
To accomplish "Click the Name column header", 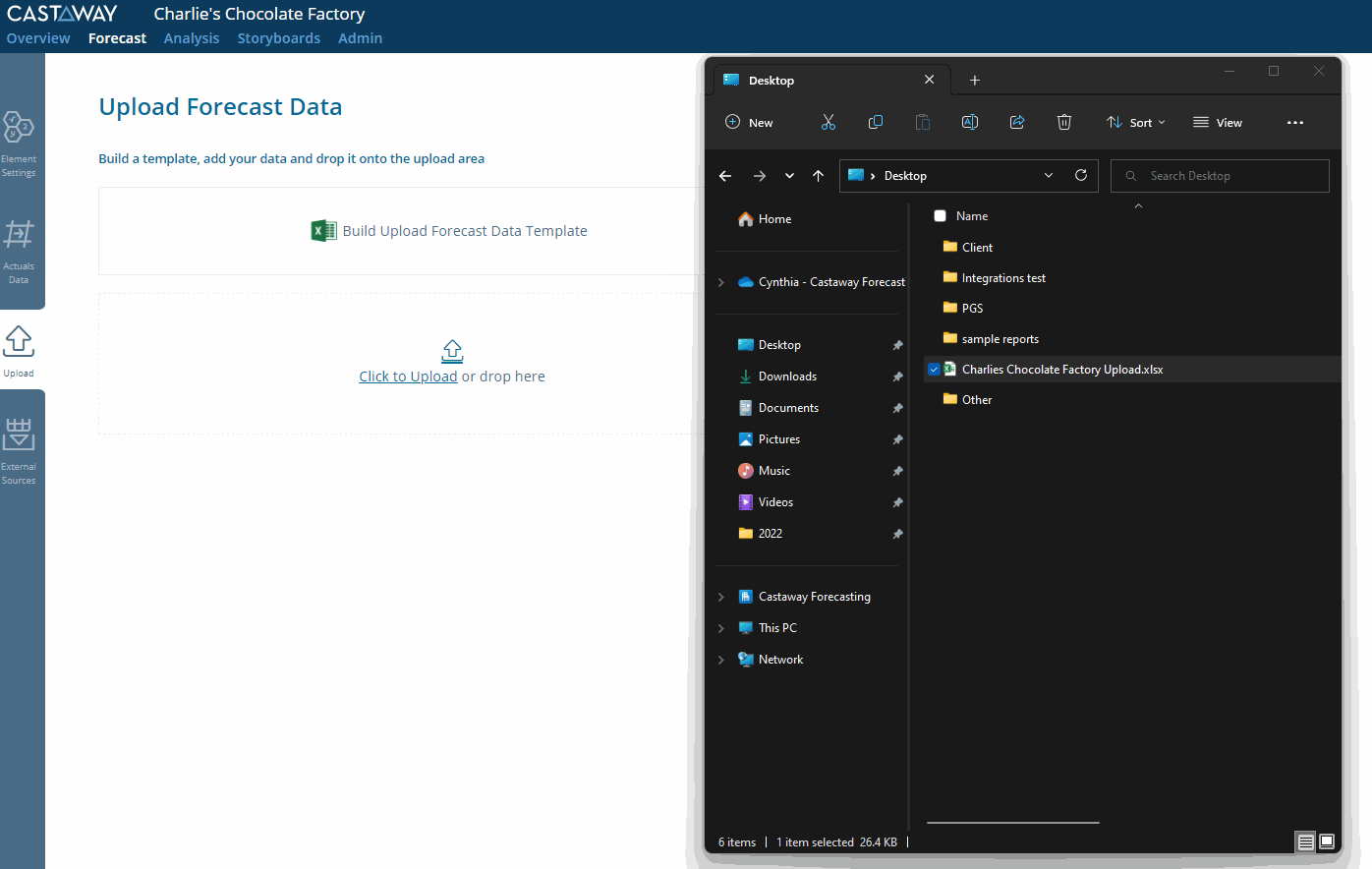I will [972, 216].
